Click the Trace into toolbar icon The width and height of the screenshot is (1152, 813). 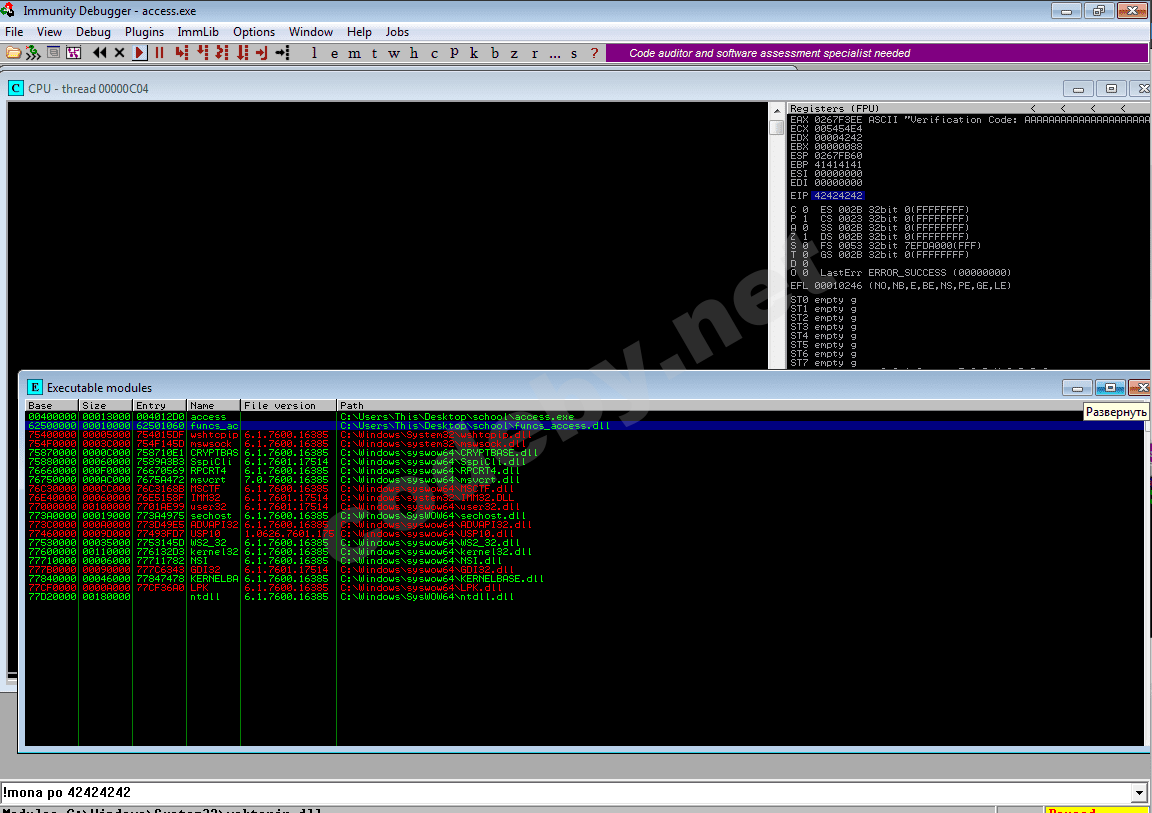[222, 53]
